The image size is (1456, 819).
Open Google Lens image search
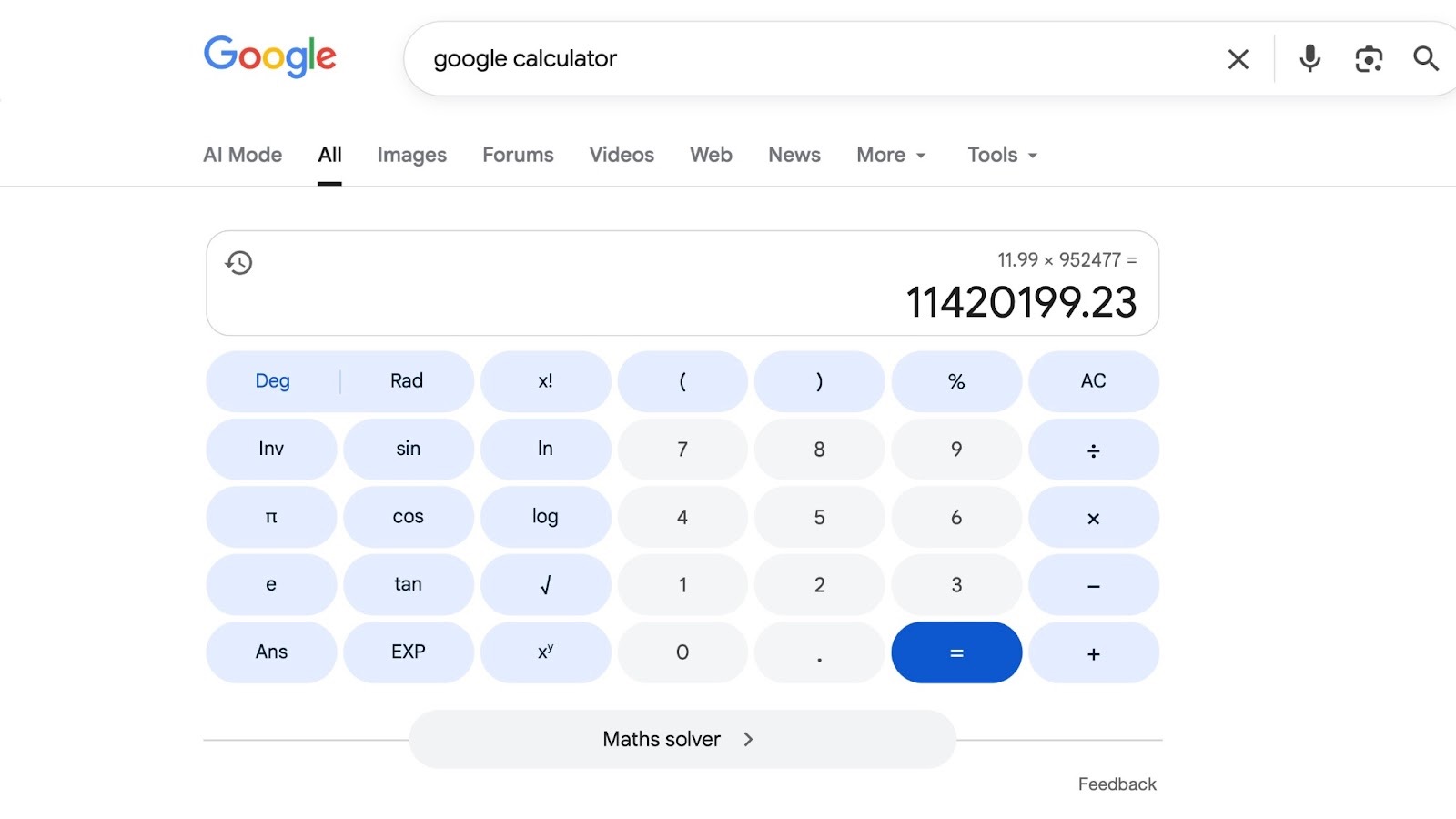click(x=1368, y=58)
